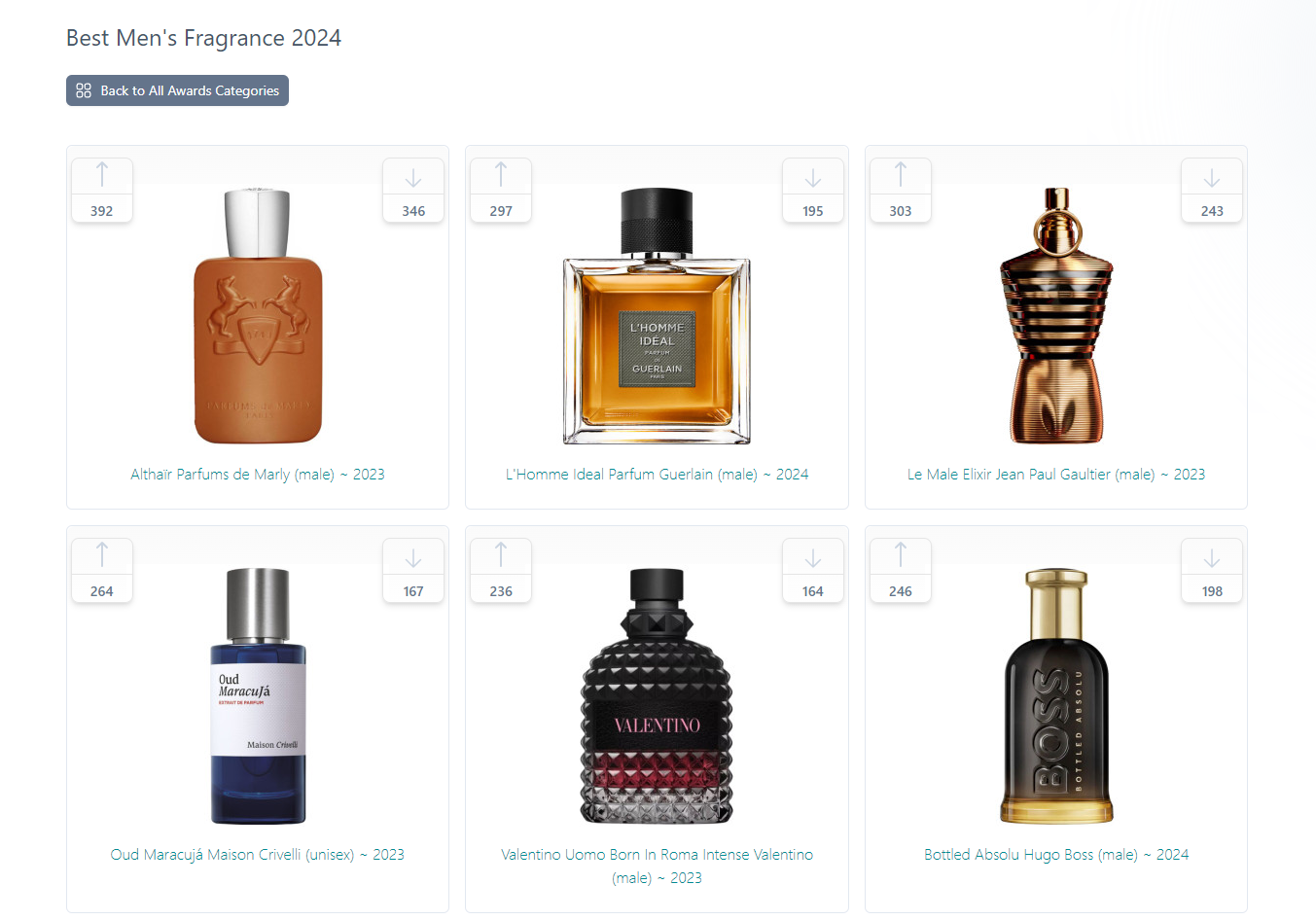
Task: Open Le Male Elixir Jean Paul Gaultier link
Action: pos(1056,475)
